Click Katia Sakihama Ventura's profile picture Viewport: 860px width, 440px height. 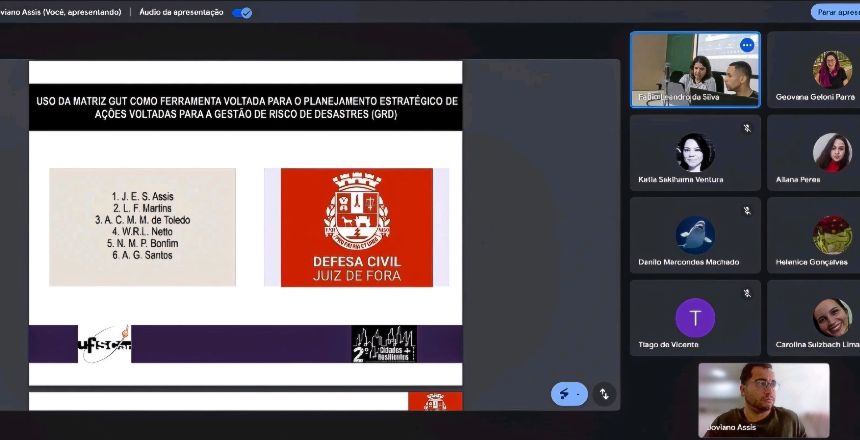click(695, 153)
